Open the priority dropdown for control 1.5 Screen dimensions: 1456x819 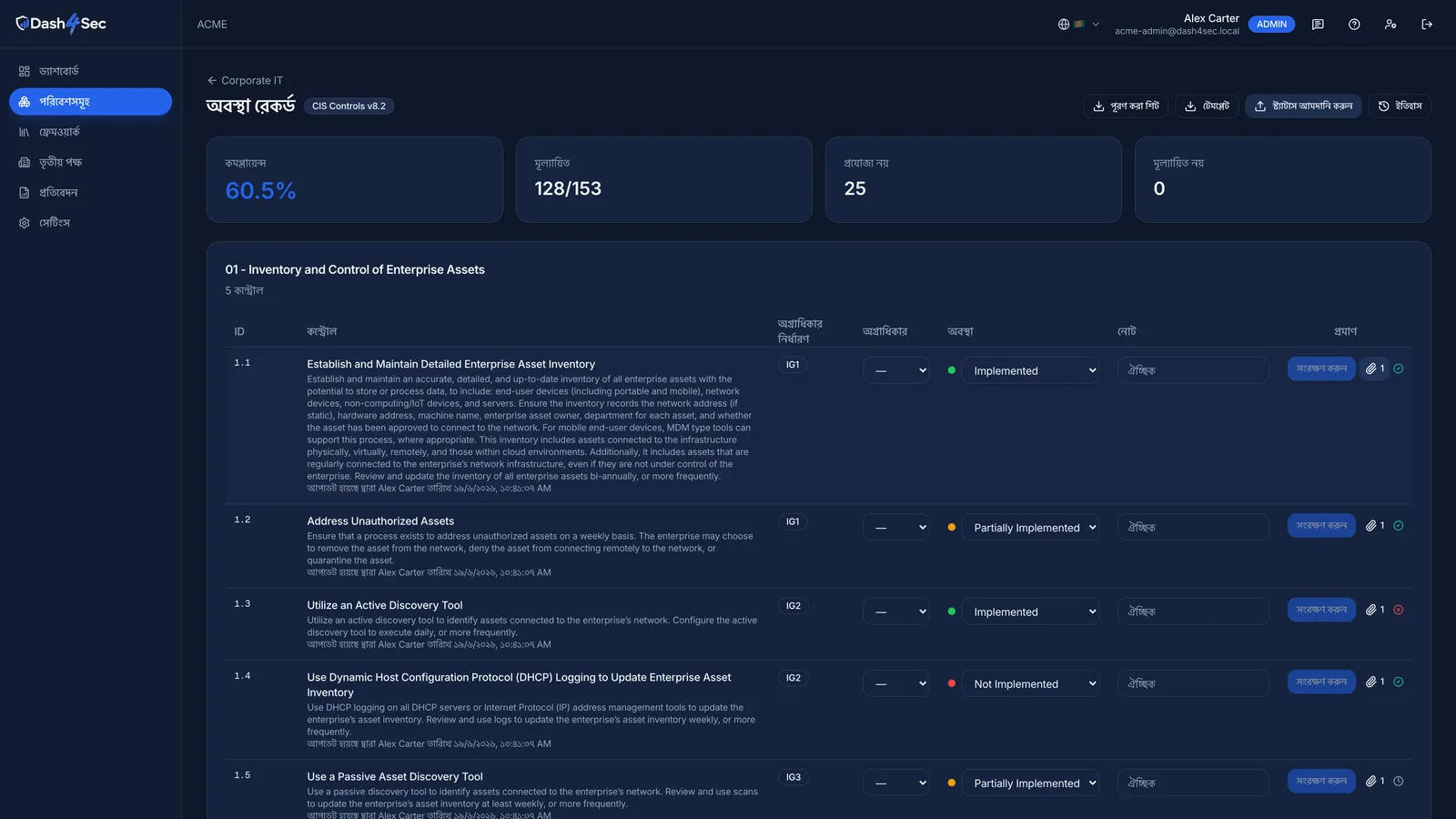point(896,783)
